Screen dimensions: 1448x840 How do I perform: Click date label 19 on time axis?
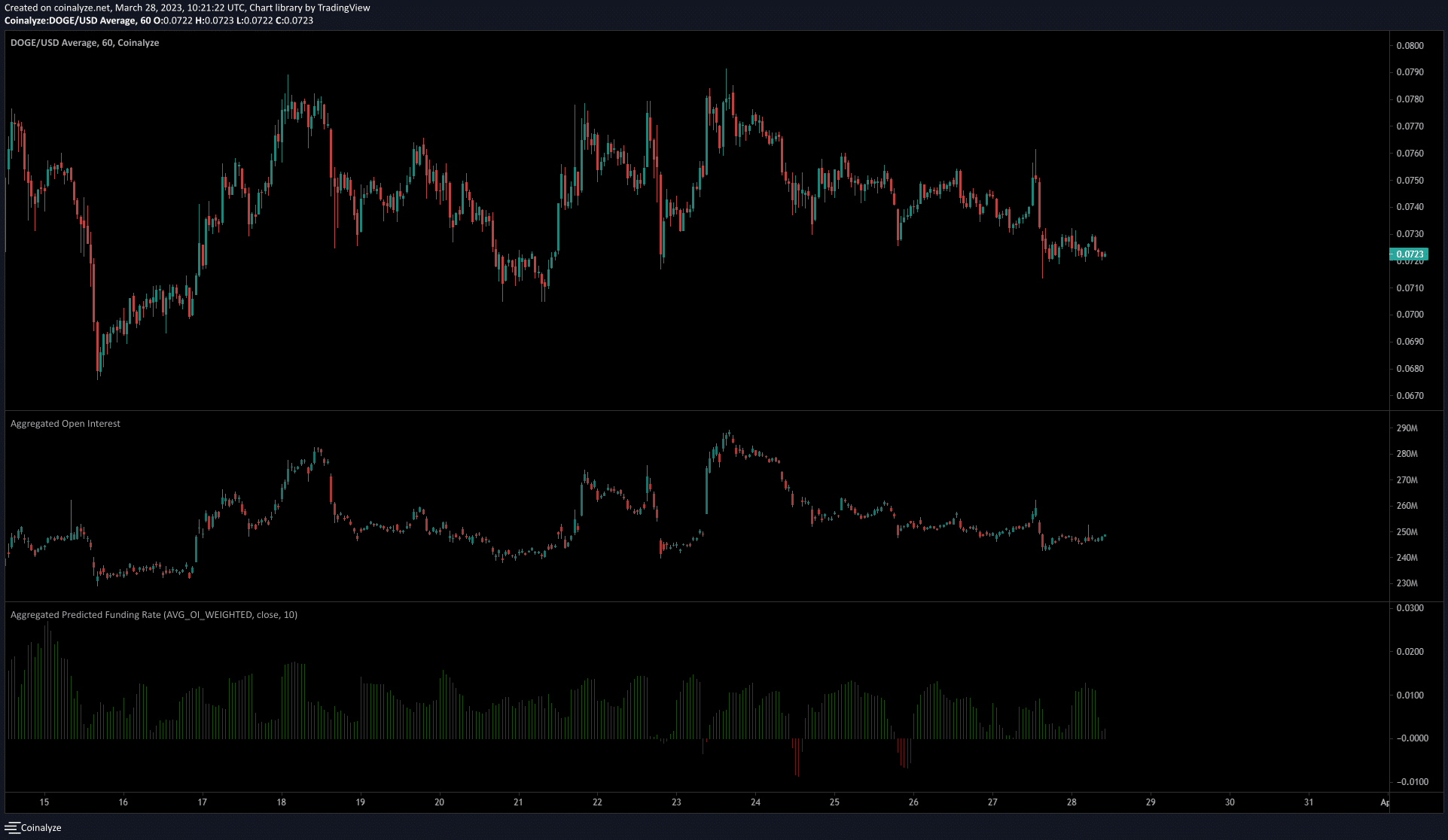pos(361,802)
